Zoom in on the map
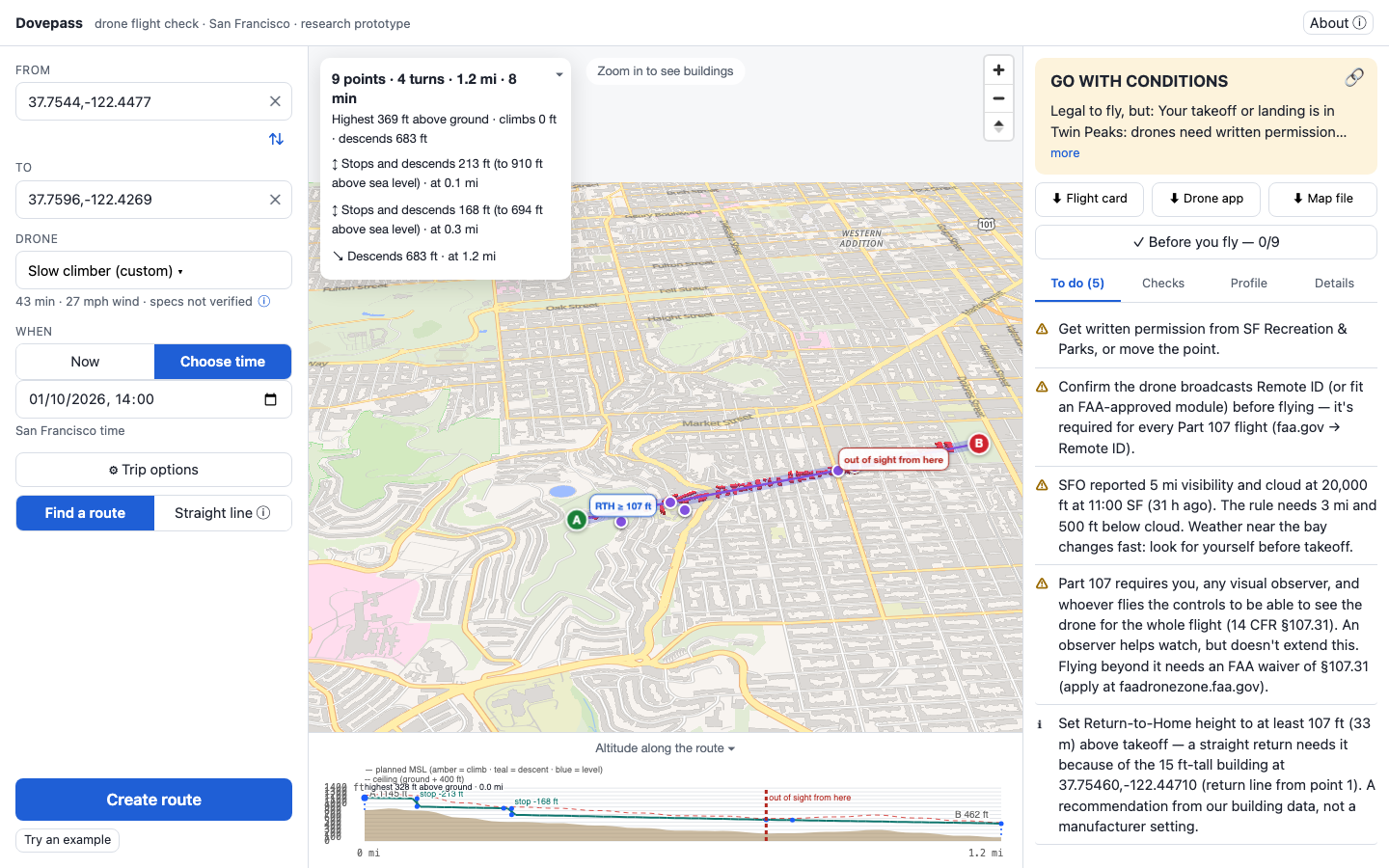The height and width of the screenshot is (868, 1389). [x=998, y=70]
